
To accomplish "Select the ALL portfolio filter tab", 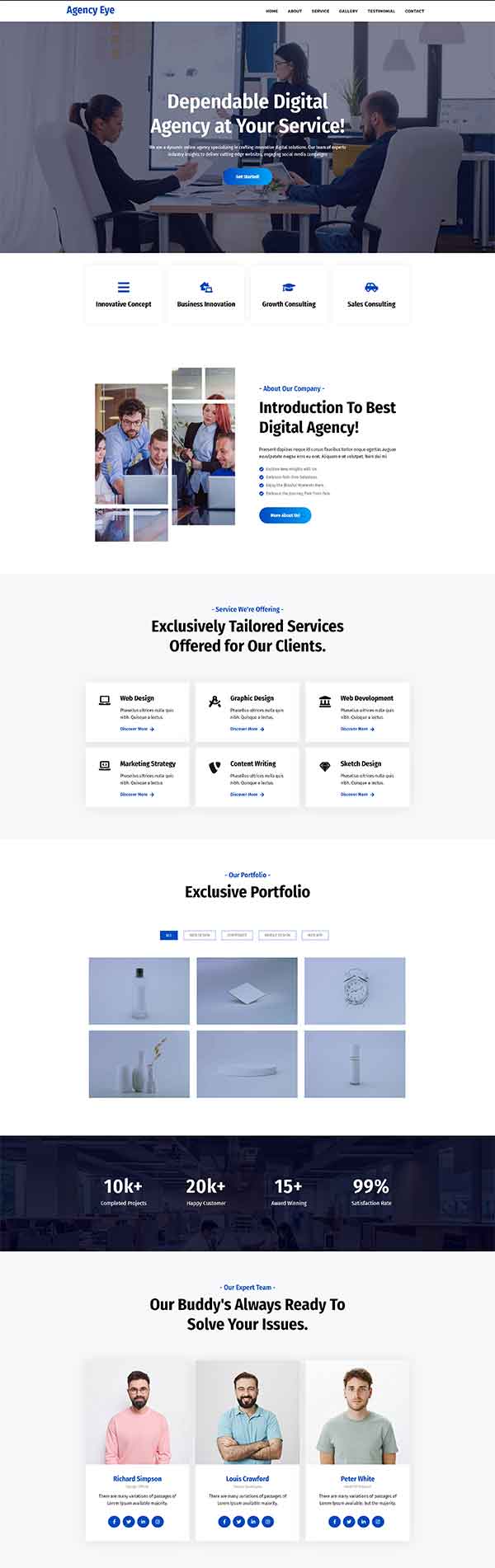I will coord(168,935).
